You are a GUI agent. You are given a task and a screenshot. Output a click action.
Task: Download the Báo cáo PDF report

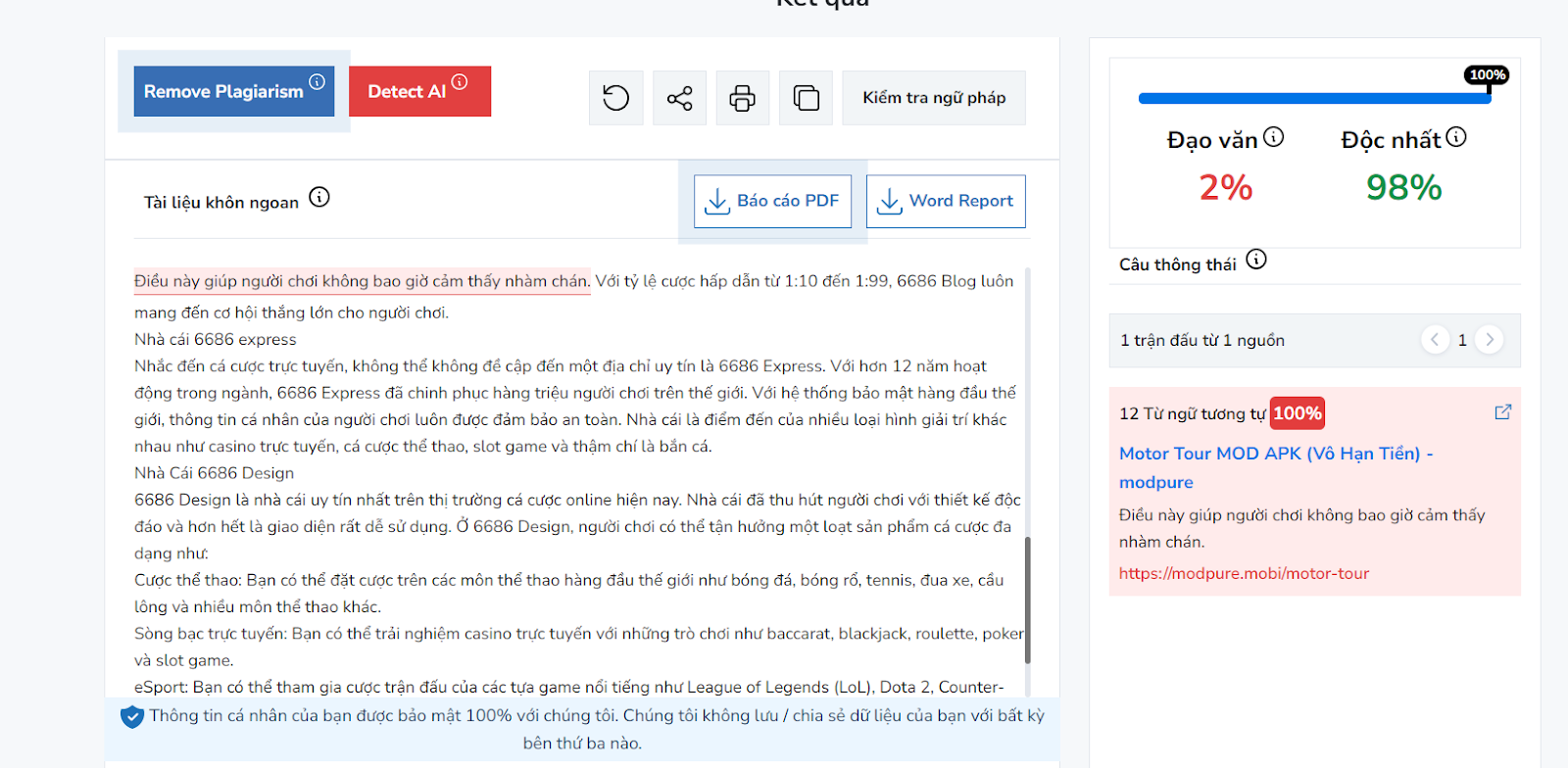(x=772, y=201)
